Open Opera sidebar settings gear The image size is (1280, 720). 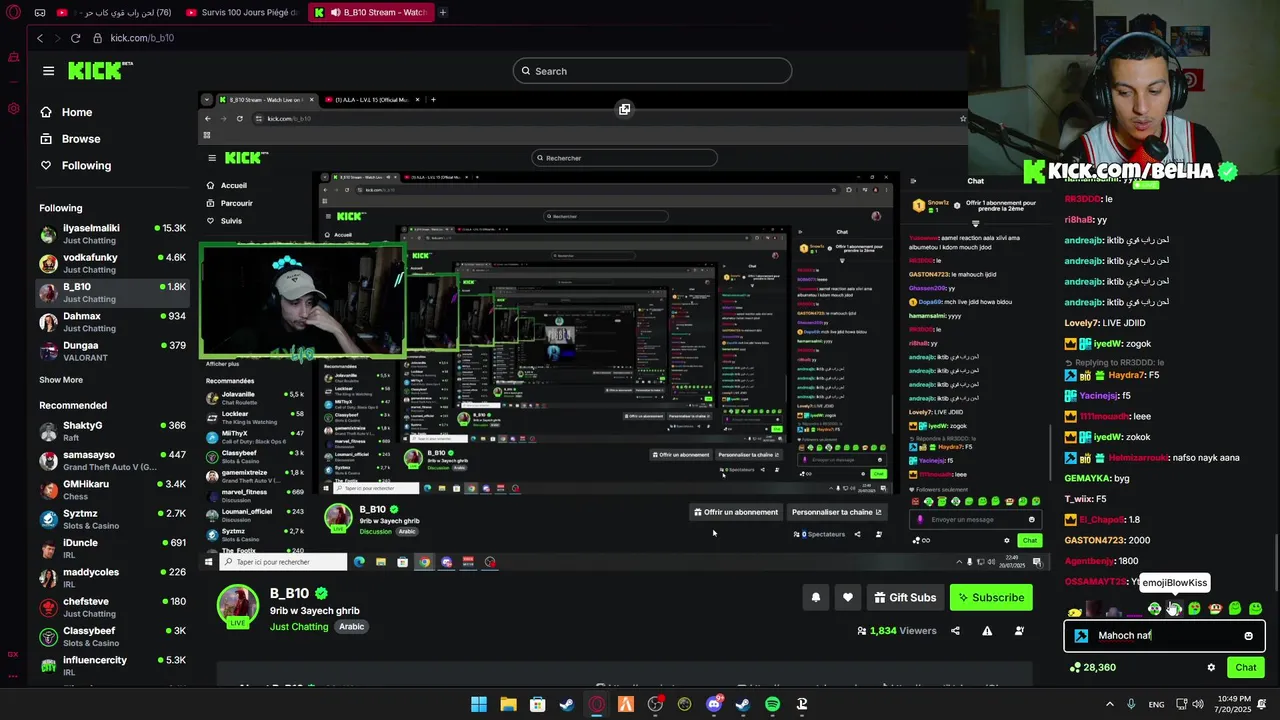[13, 108]
